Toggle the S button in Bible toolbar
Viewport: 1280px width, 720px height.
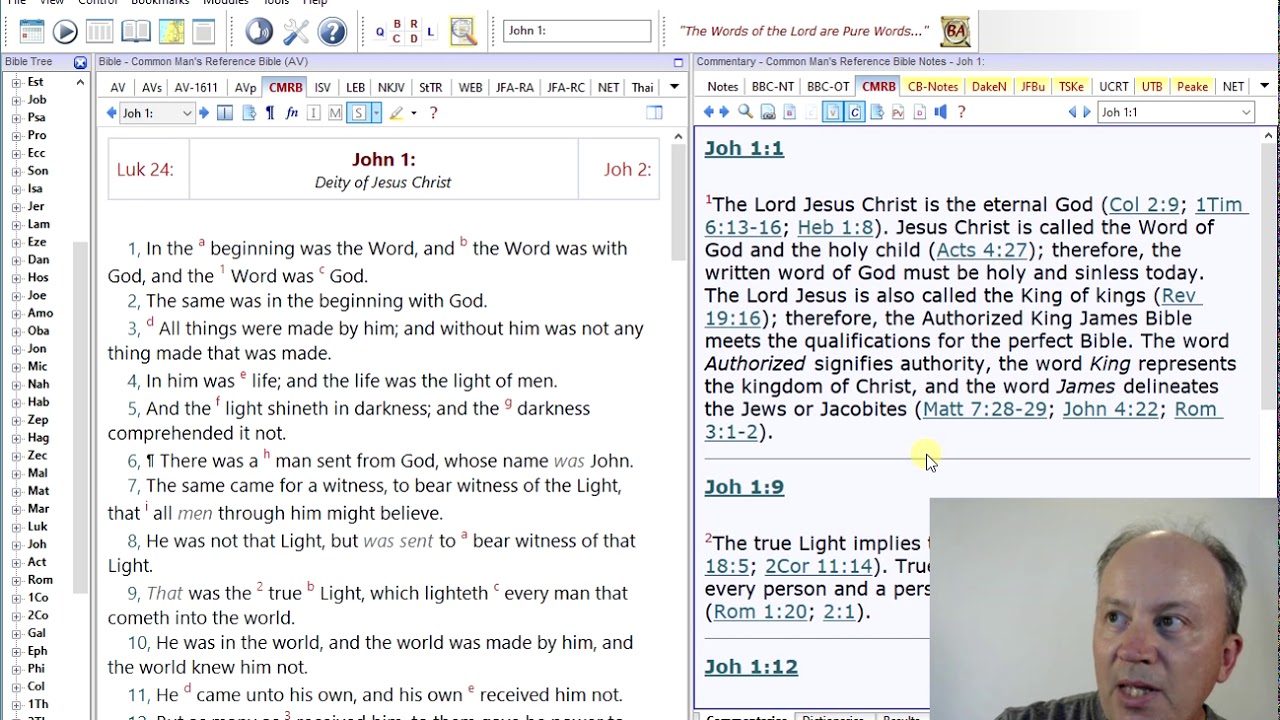[x=358, y=113]
